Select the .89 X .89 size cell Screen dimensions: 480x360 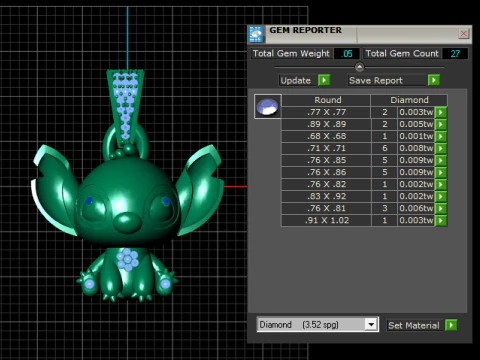326,124
